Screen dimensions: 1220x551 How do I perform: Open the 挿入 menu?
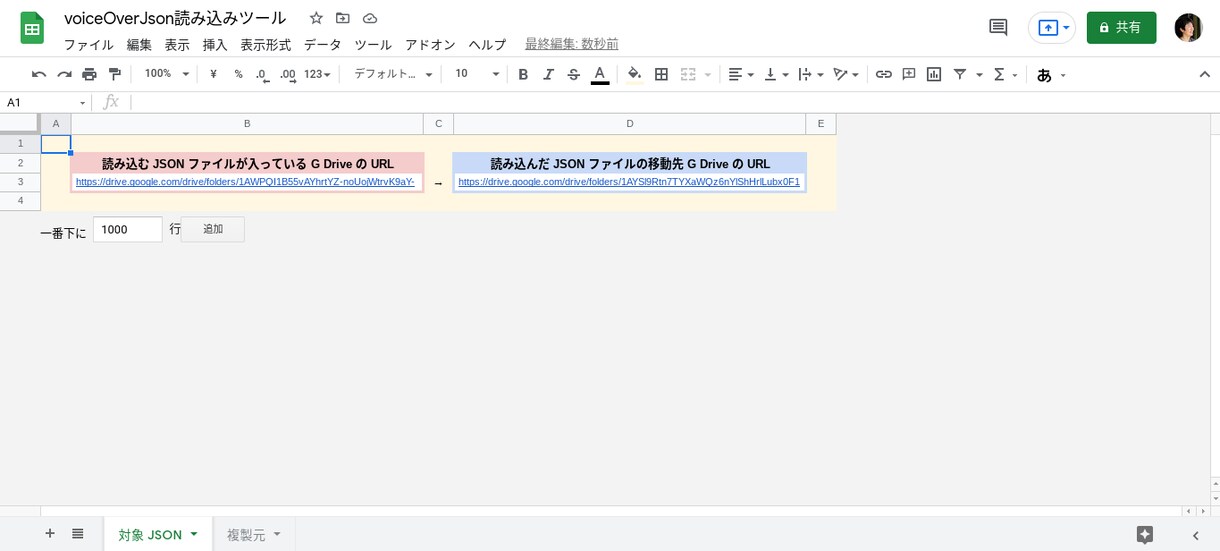click(215, 45)
